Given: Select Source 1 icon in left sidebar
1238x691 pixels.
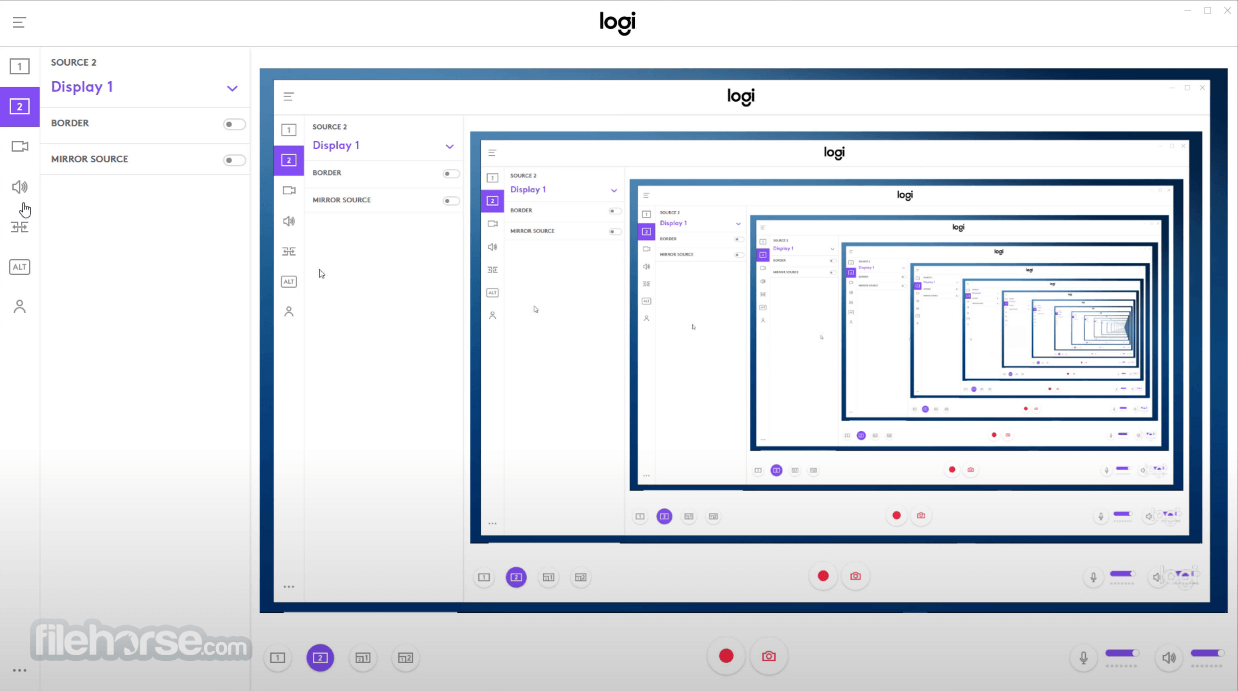Looking at the screenshot, I should pos(19,67).
